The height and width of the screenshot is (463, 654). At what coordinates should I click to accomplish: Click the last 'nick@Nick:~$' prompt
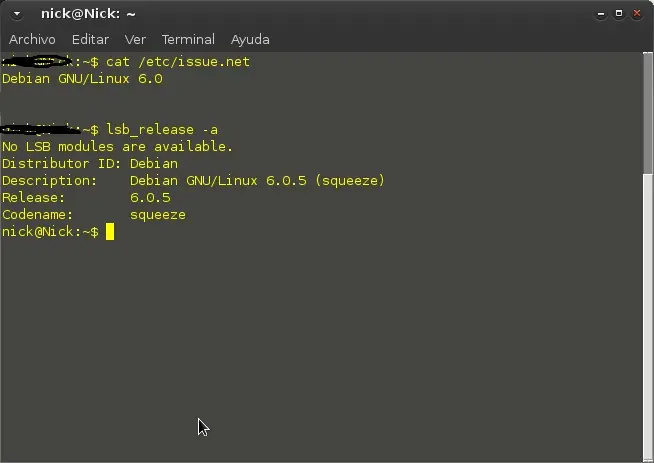point(50,232)
